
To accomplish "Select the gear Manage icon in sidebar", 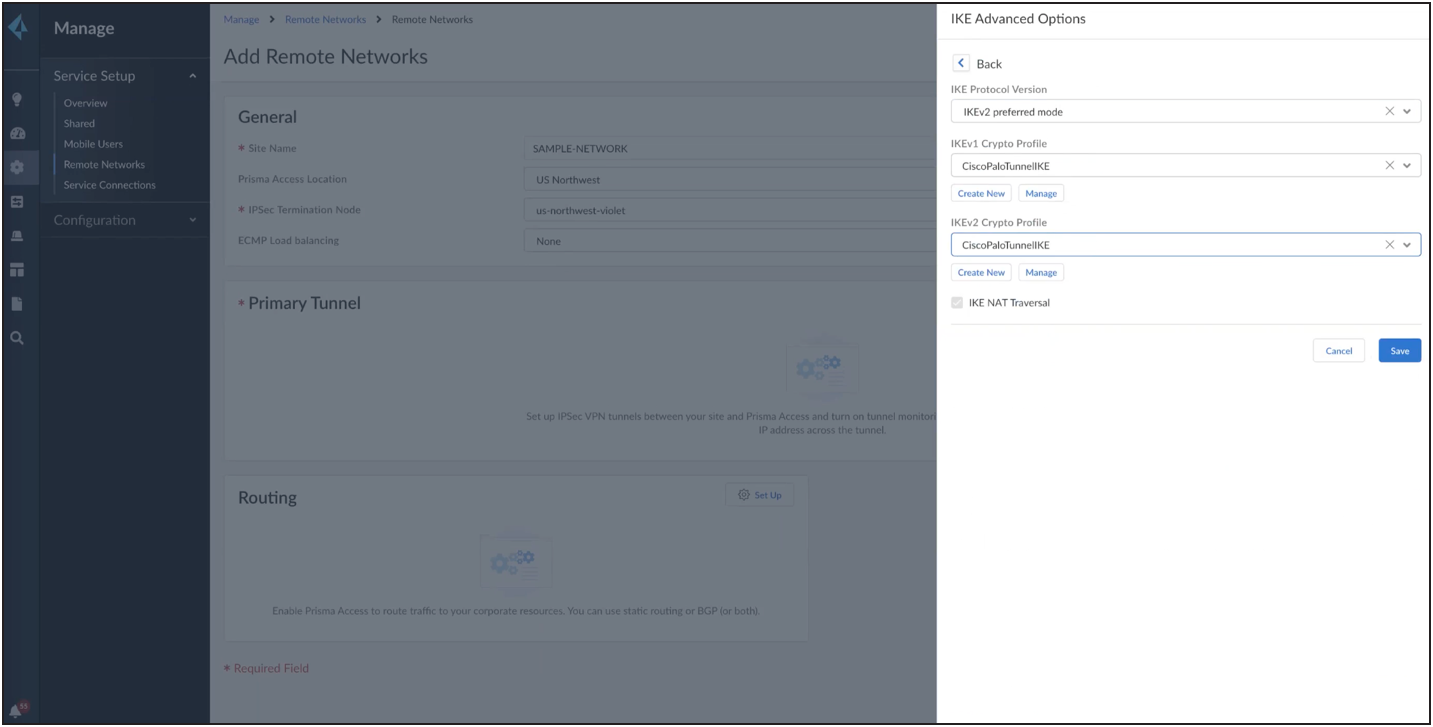I will pyautogui.click(x=18, y=167).
